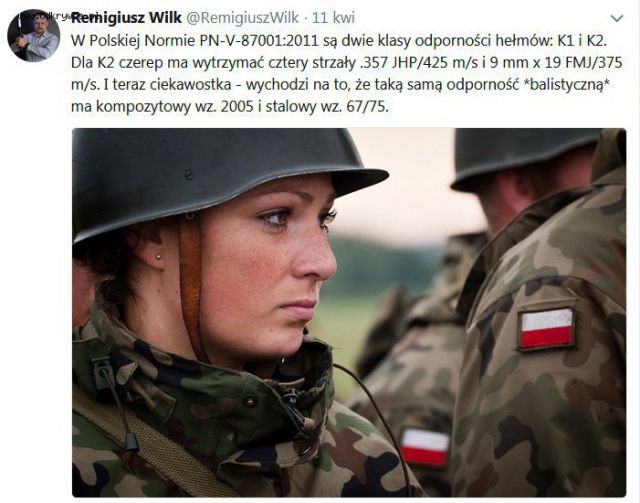This screenshot has height=503, width=640.
Task: Open the Remigiusz Wilk display name link
Action: [126, 18]
